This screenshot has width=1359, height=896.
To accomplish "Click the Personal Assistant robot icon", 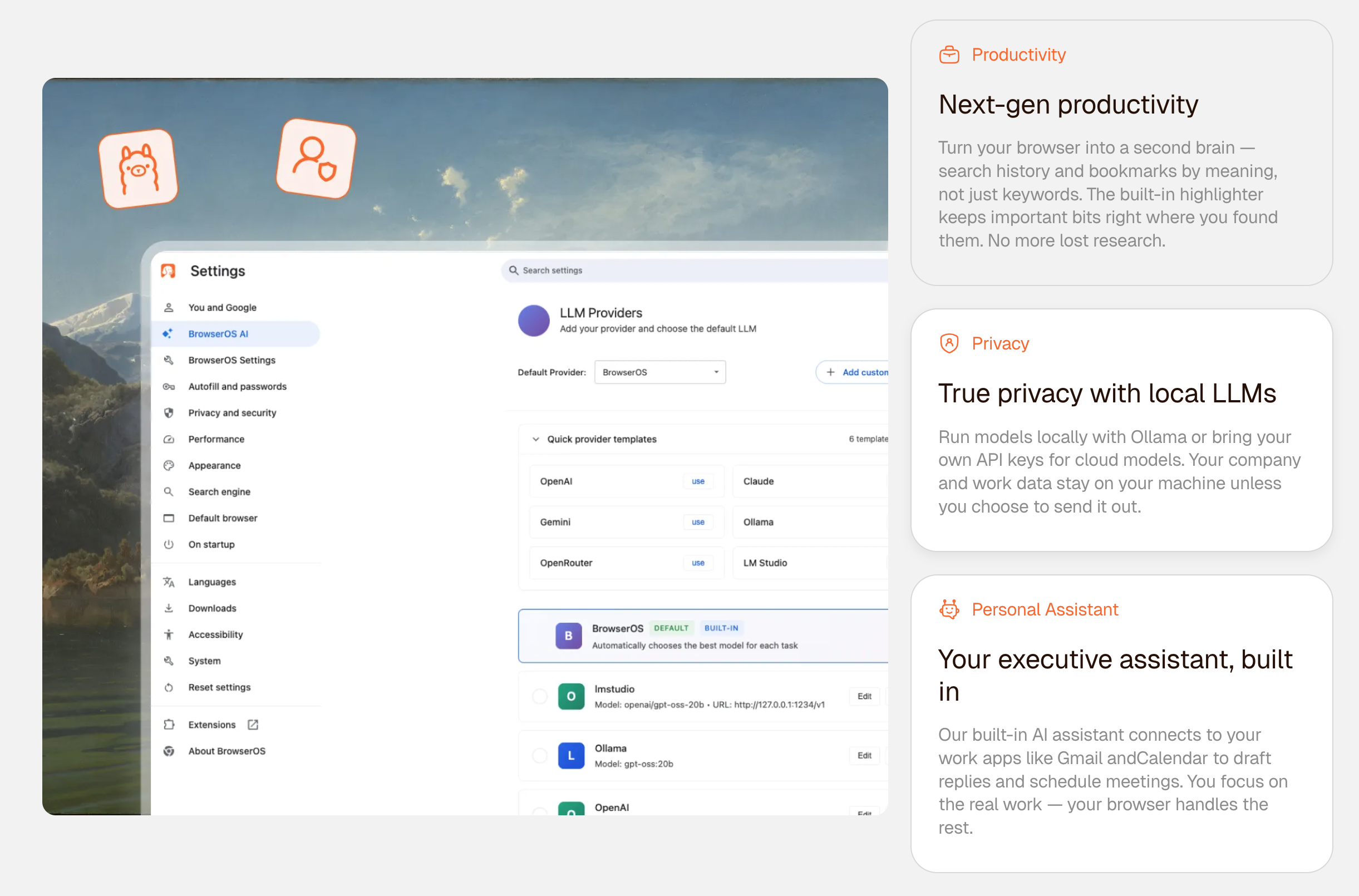I will pyautogui.click(x=949, y=609).
